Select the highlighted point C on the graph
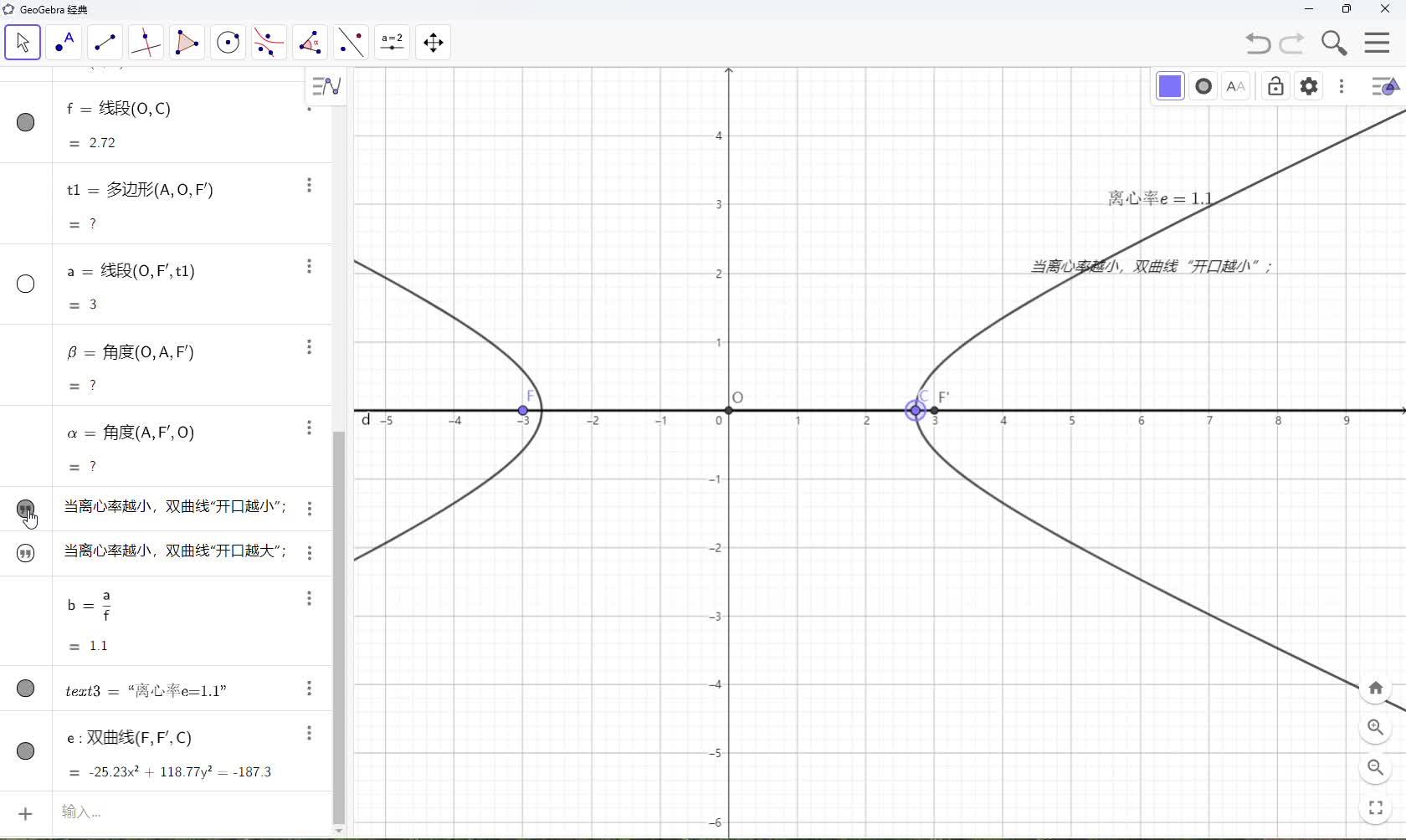Screen dimensions: 1406x840 (x=916, y=411)
